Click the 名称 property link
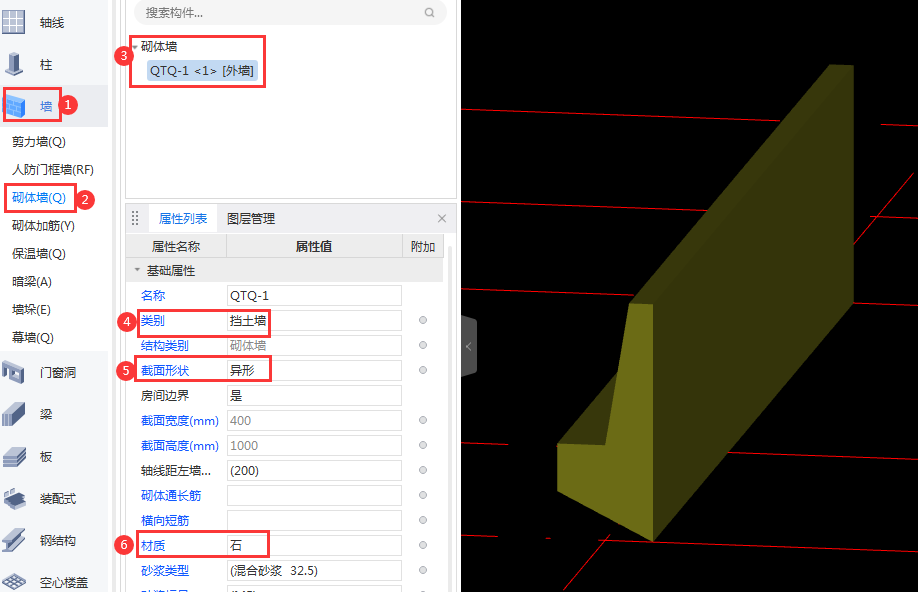This screenshot has height=592, width=918. point(153,296)
